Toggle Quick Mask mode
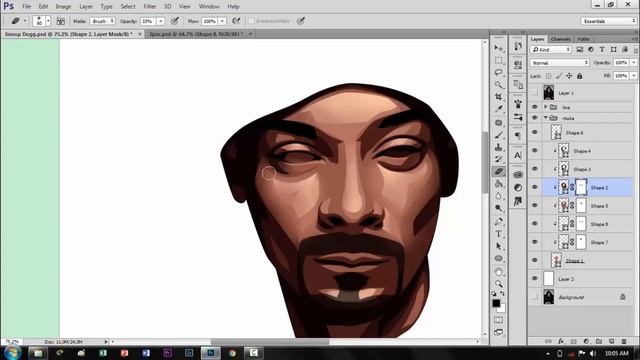This screenshot has width=640, height=360. point(498,320)
